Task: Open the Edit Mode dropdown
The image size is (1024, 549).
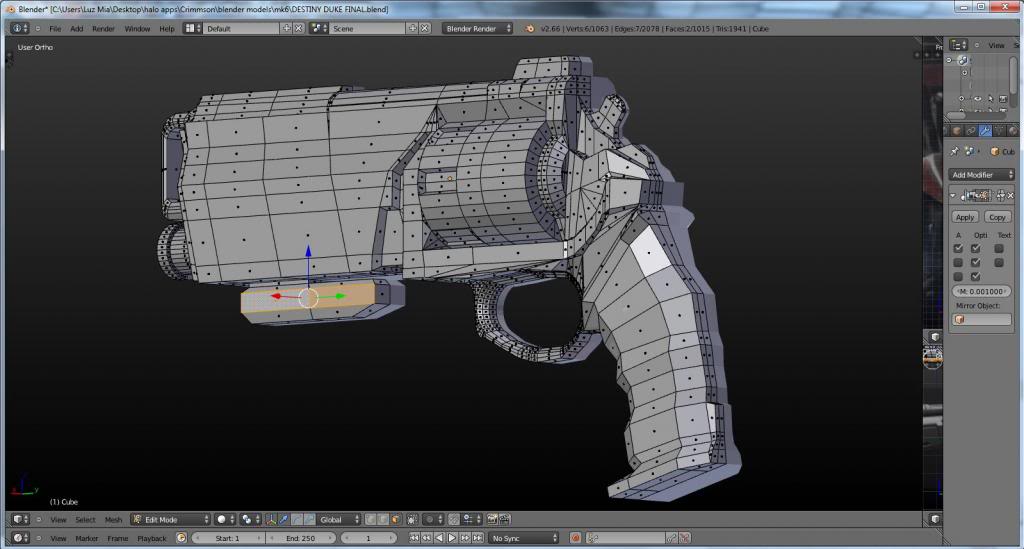Action: (170, 520)
